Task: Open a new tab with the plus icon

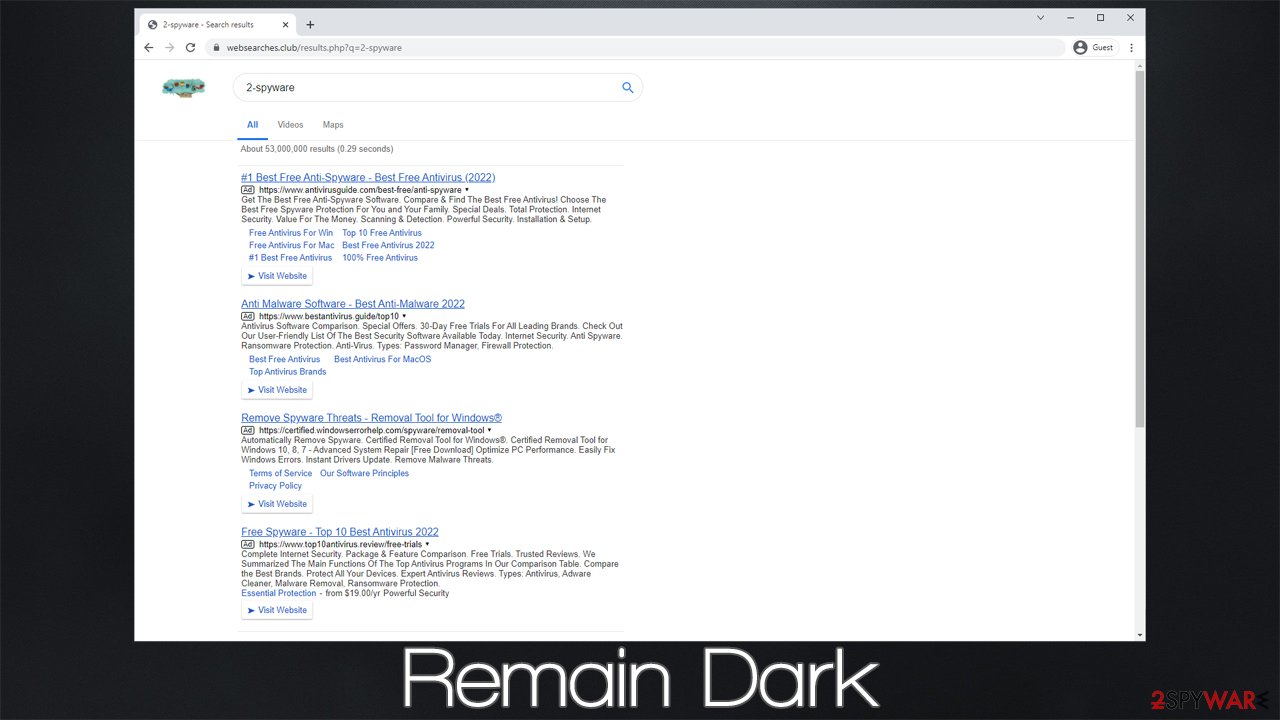Action: [x=310, y=24]
